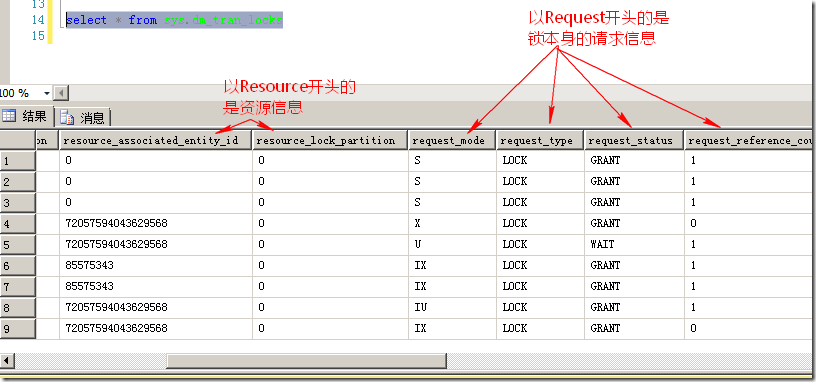Click entity id 72057594043629568 in row 4
The height and width of the screenshot is (382, 816).
point(156,224)
